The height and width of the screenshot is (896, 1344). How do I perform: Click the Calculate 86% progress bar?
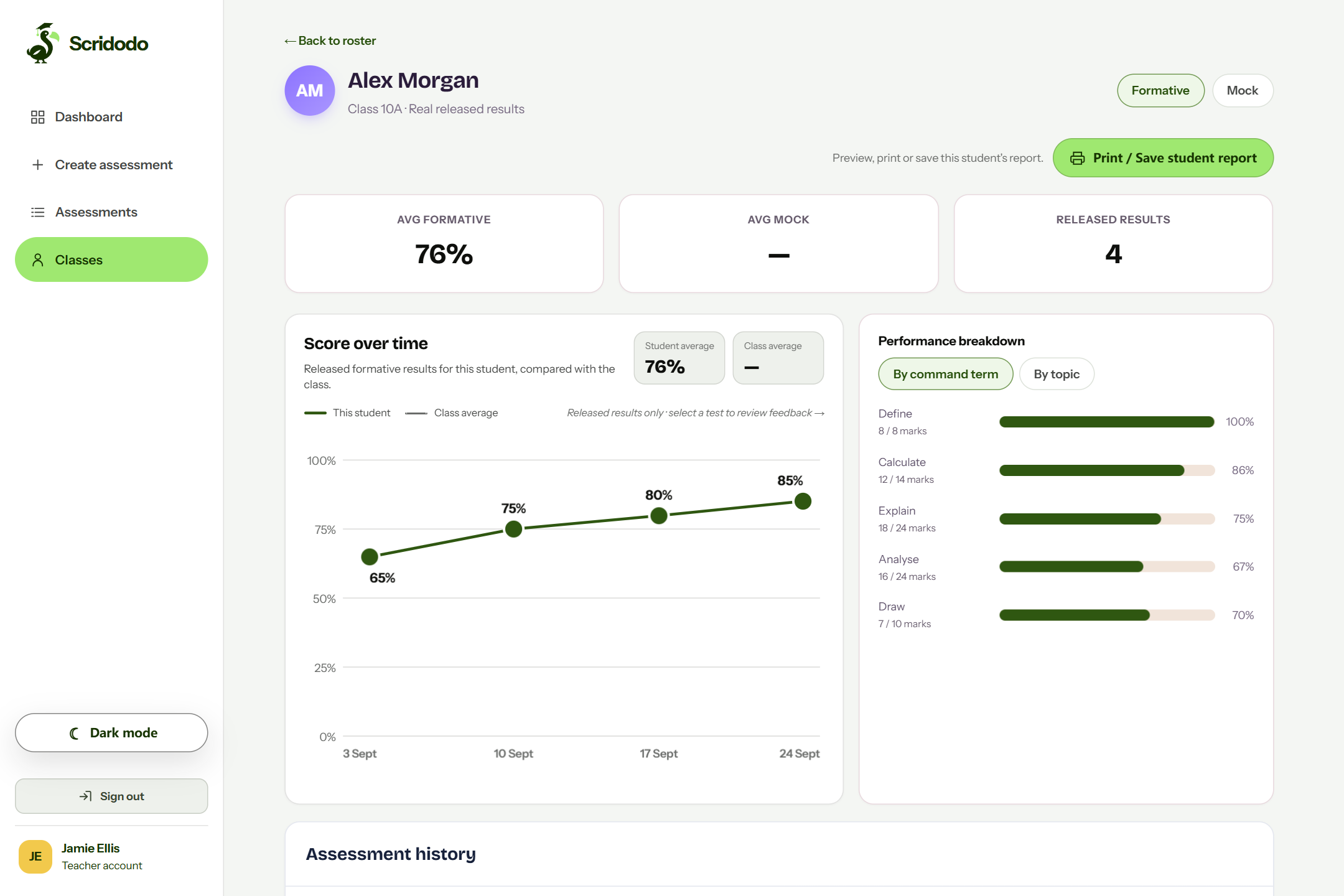coord(1107,470)
